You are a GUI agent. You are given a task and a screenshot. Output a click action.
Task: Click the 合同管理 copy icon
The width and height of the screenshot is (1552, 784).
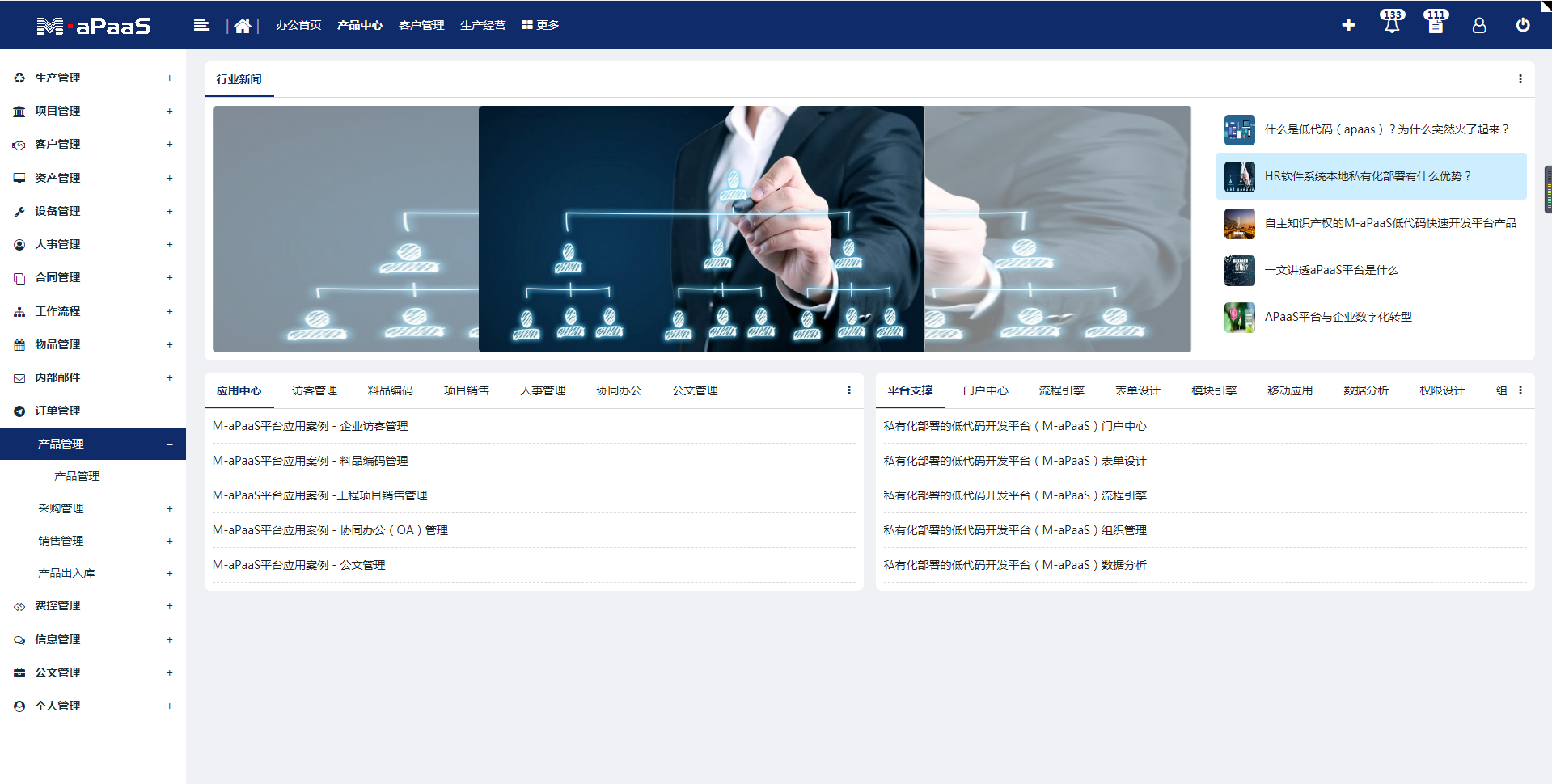[x=19, y=278]
